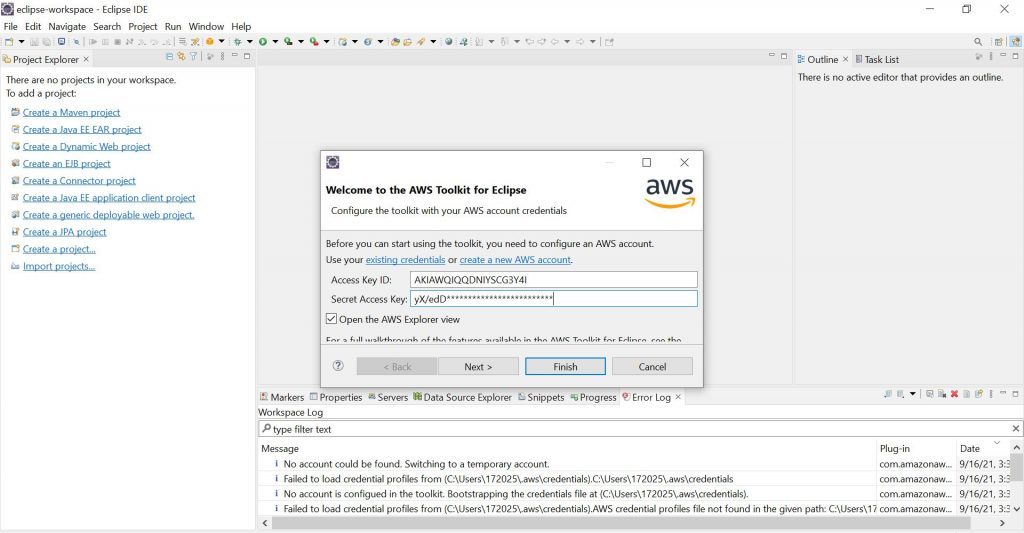
Task: Click the green Run toolbar icon
Action: 263,41
